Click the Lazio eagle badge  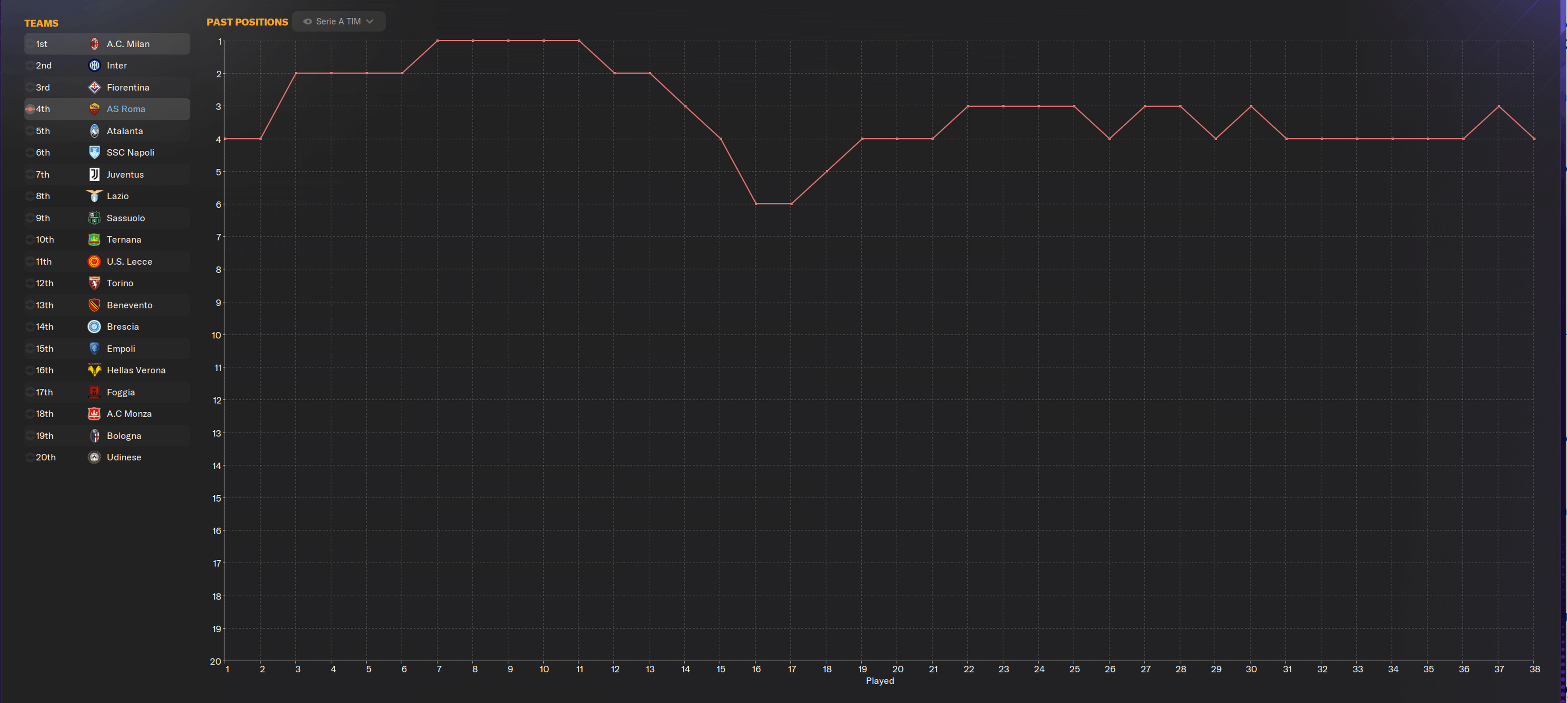point(94,196)
